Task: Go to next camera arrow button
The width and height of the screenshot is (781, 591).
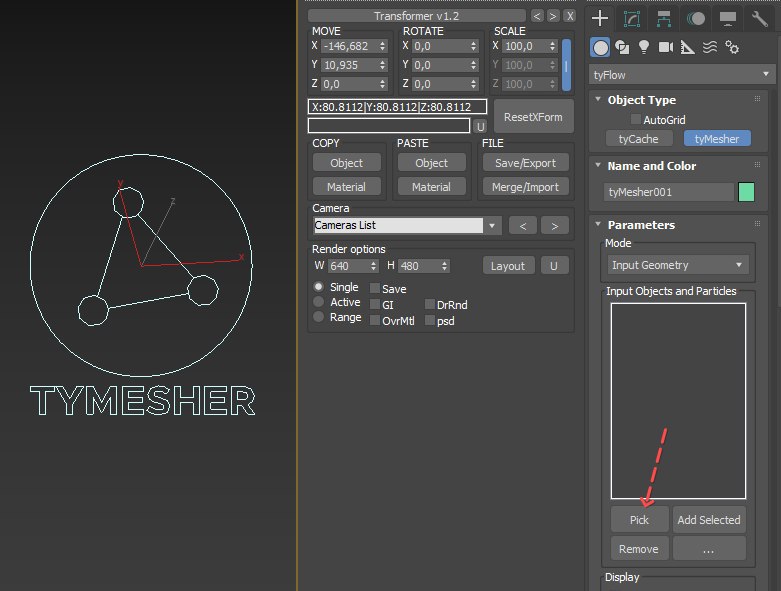Action: (554, 226)
